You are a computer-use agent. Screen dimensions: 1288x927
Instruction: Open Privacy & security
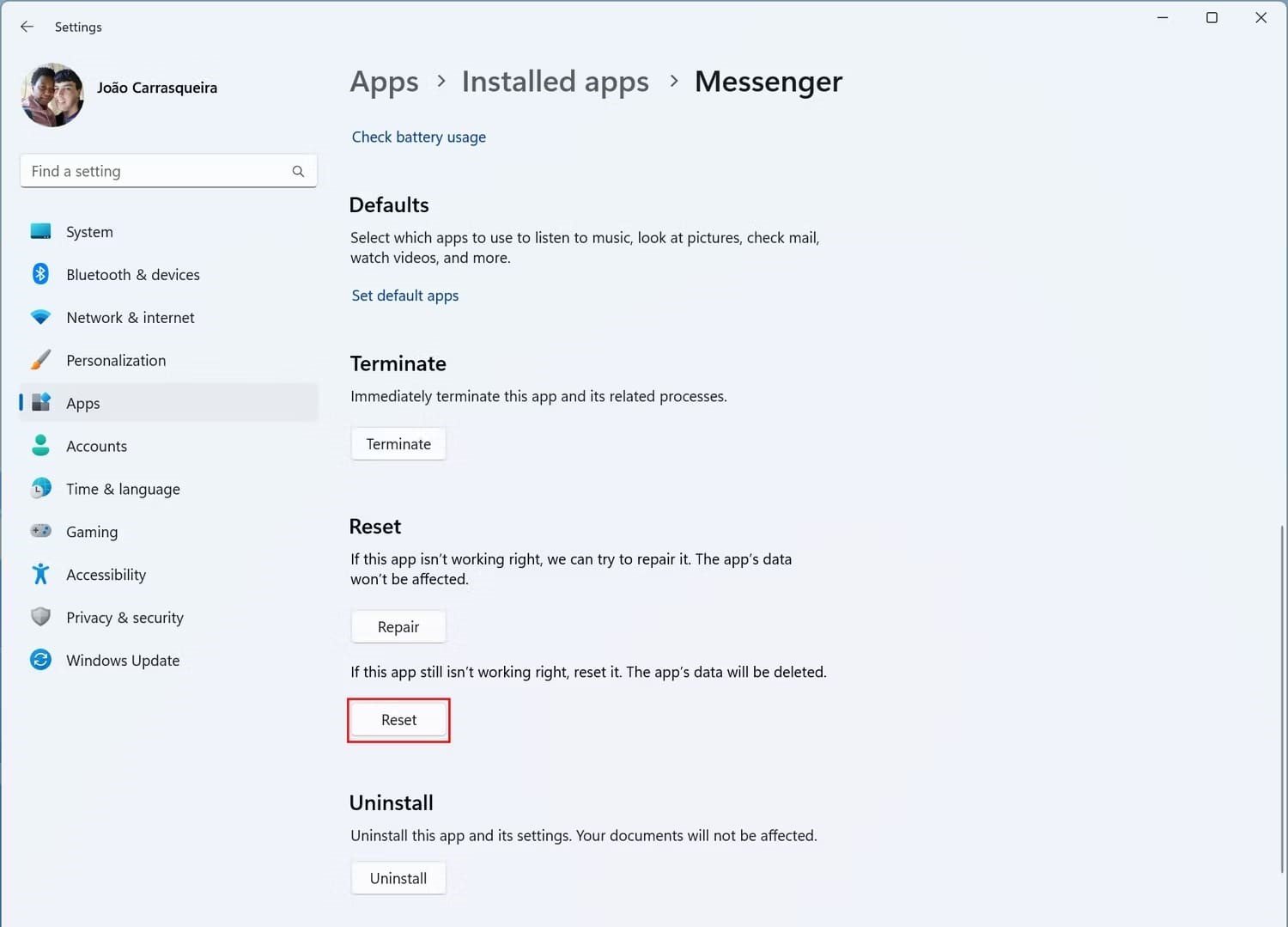(x=168, y=618)
